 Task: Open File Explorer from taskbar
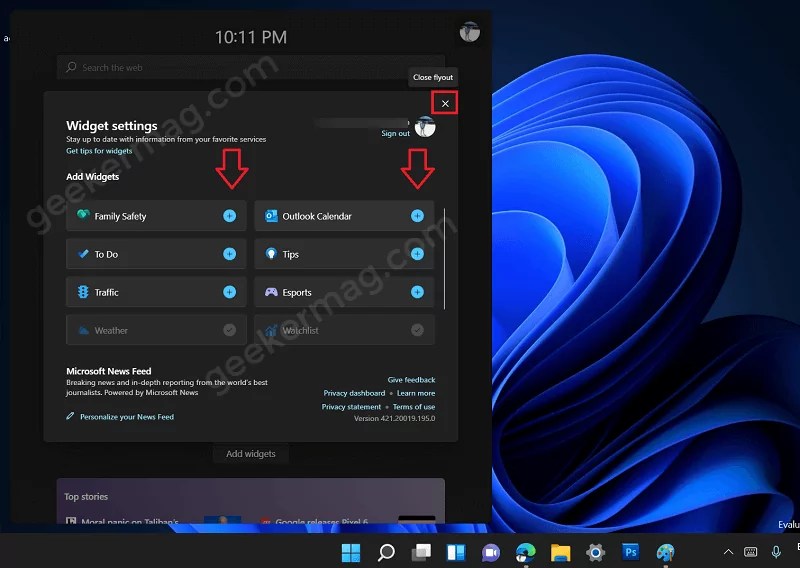pos(560,552)
